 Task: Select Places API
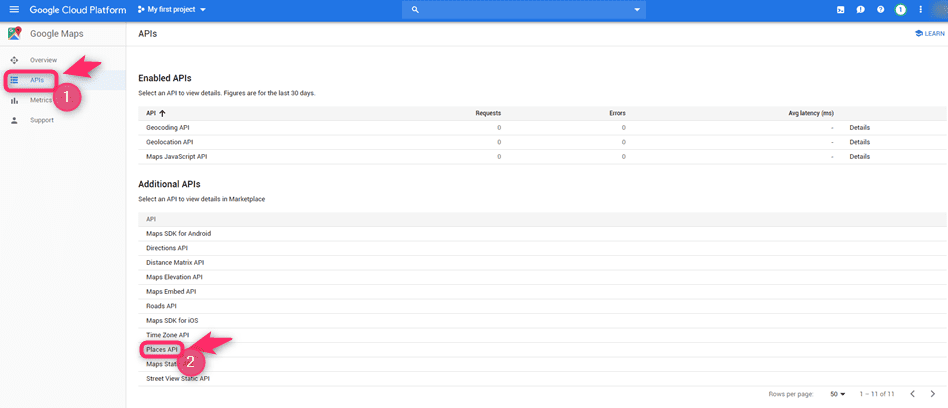(161, 349)
